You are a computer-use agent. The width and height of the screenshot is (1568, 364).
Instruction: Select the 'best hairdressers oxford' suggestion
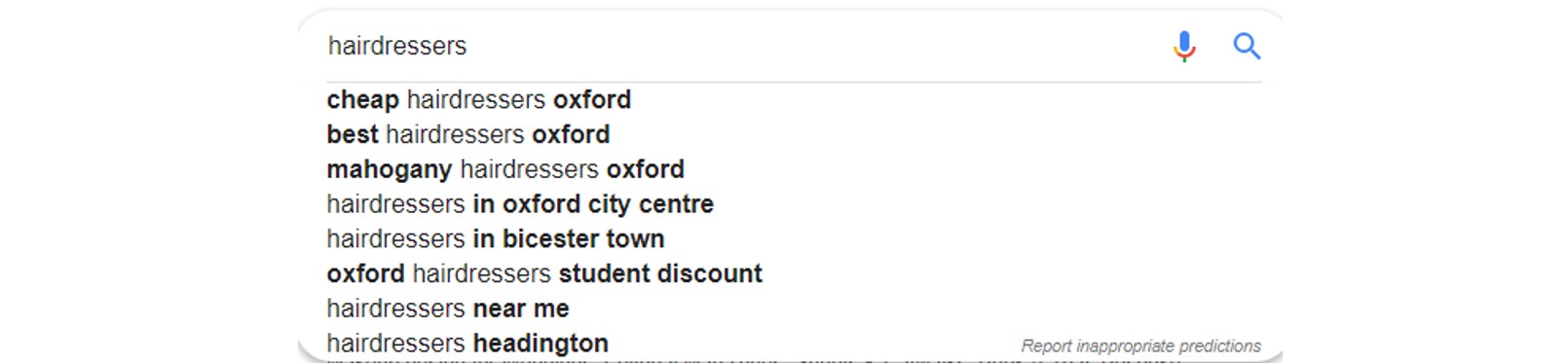point(468,134)
